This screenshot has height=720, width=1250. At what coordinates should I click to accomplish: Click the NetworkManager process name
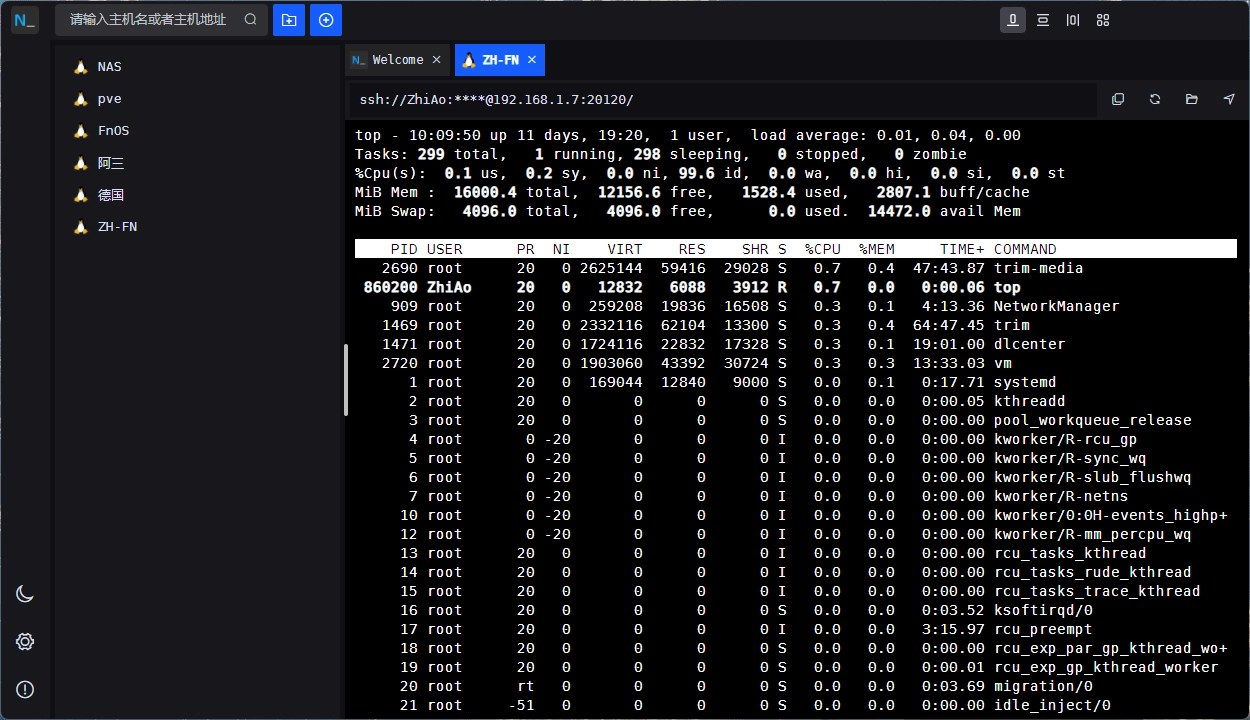tap(1056, 306)
